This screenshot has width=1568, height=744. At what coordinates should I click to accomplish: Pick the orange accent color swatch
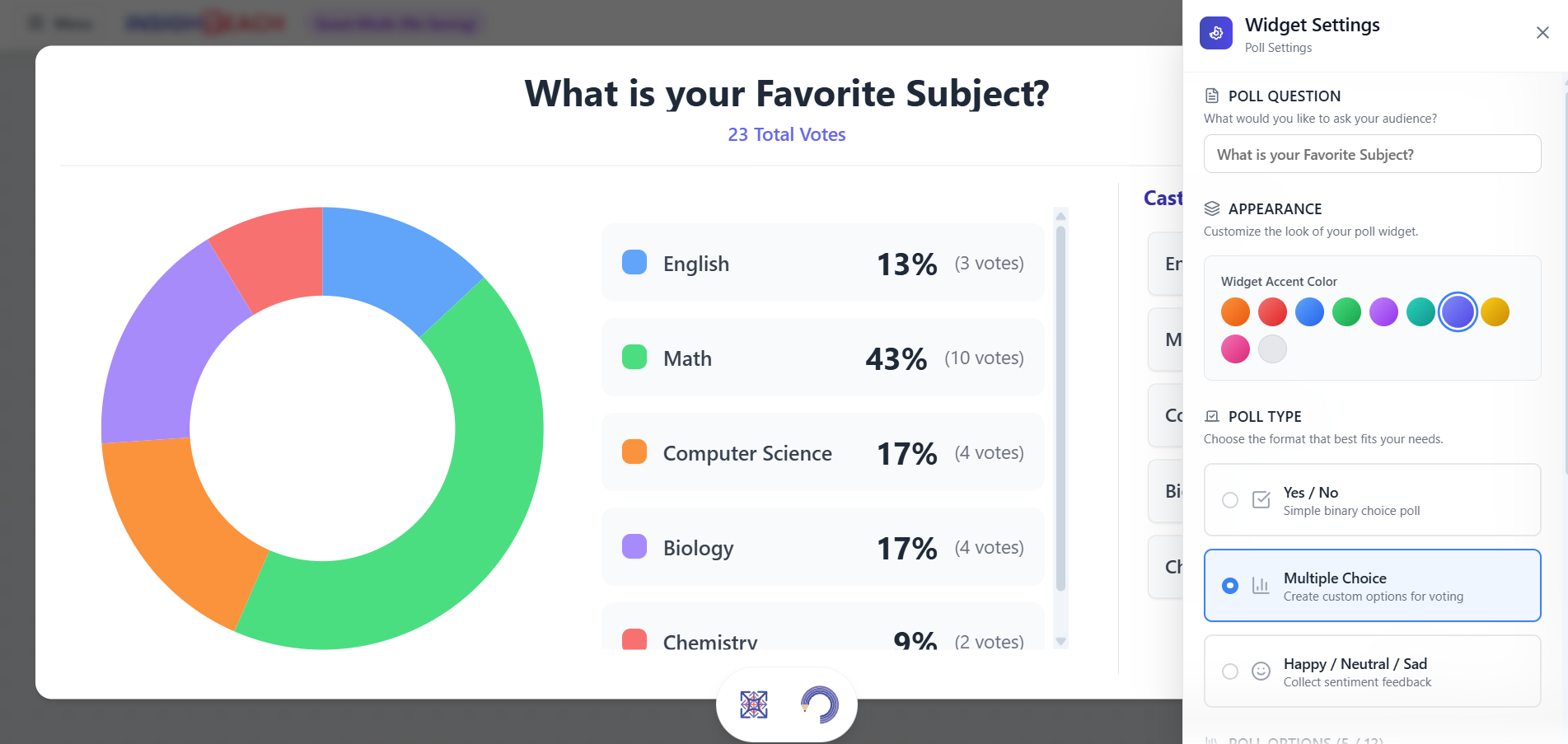[x=1235, y=312]
